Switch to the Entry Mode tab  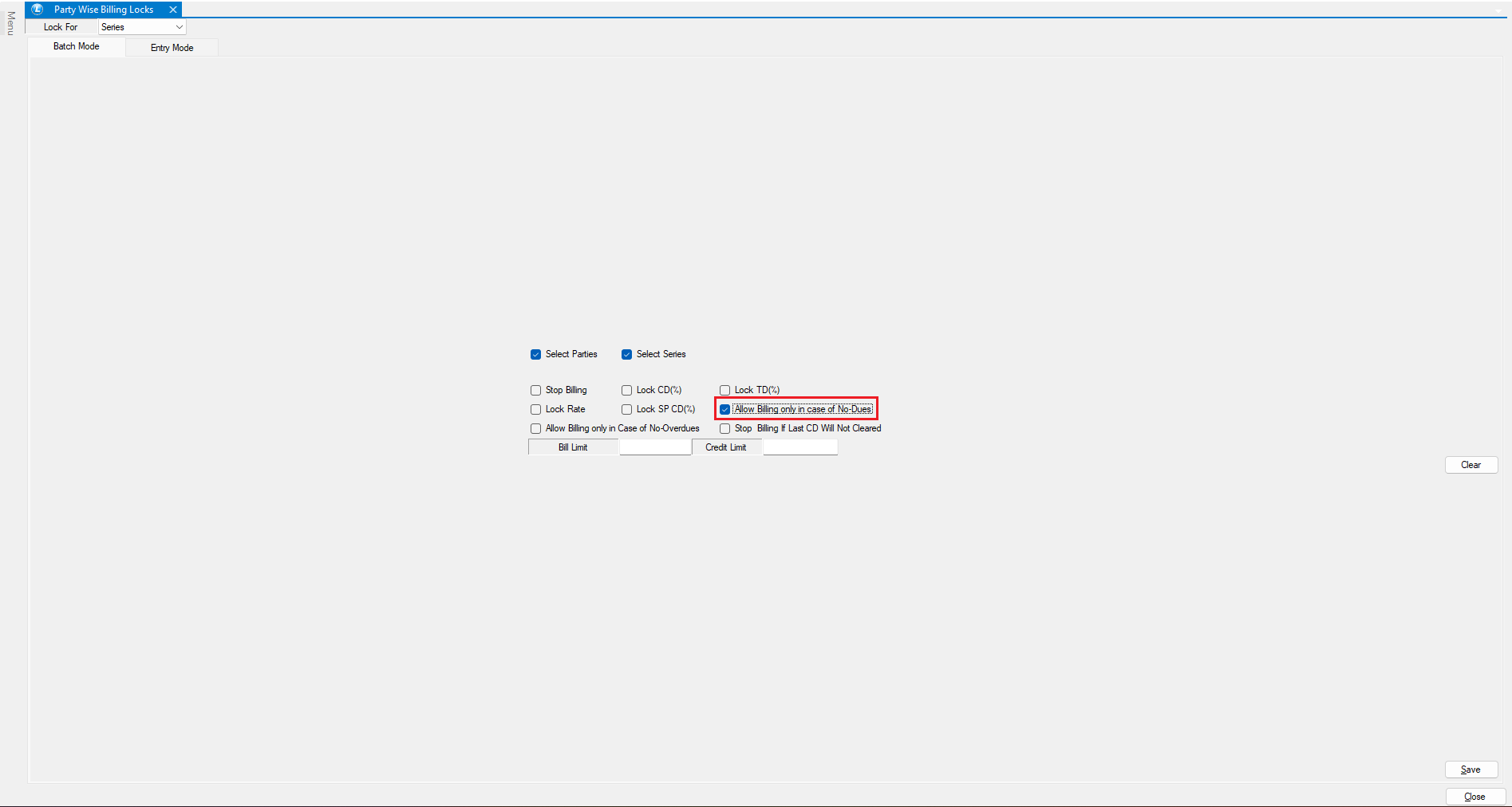172,48
